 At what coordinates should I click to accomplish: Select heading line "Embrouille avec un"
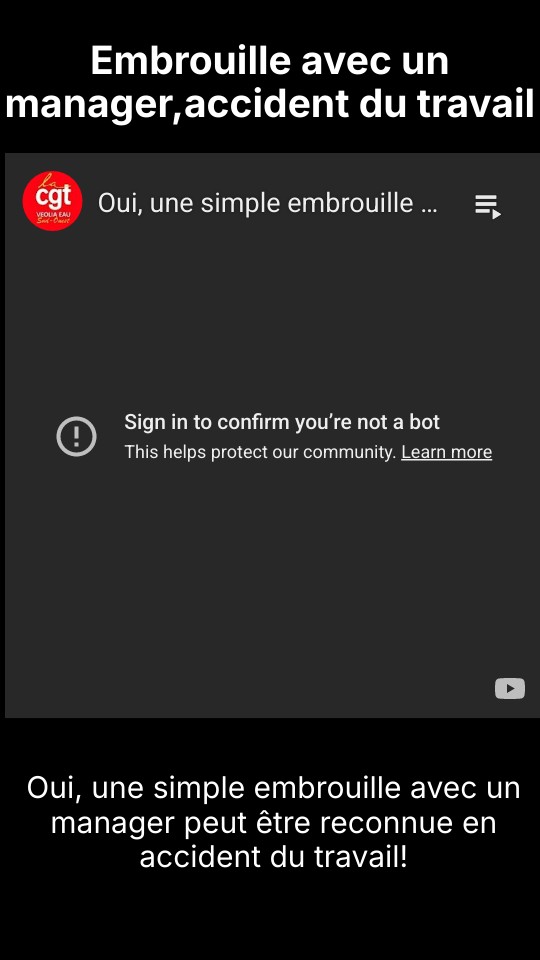coord(270,61)
